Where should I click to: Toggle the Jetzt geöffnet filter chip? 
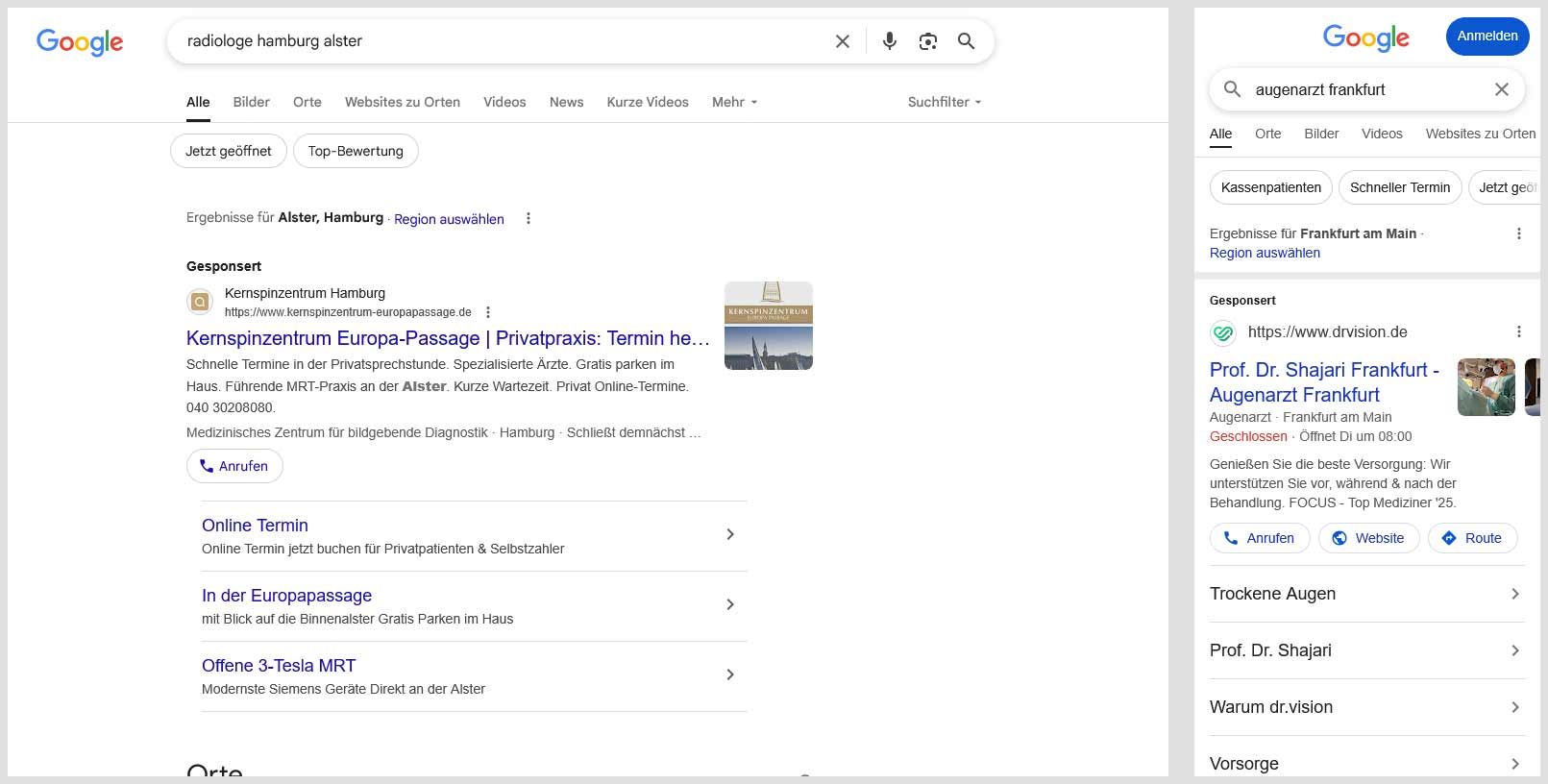[229, 151]
